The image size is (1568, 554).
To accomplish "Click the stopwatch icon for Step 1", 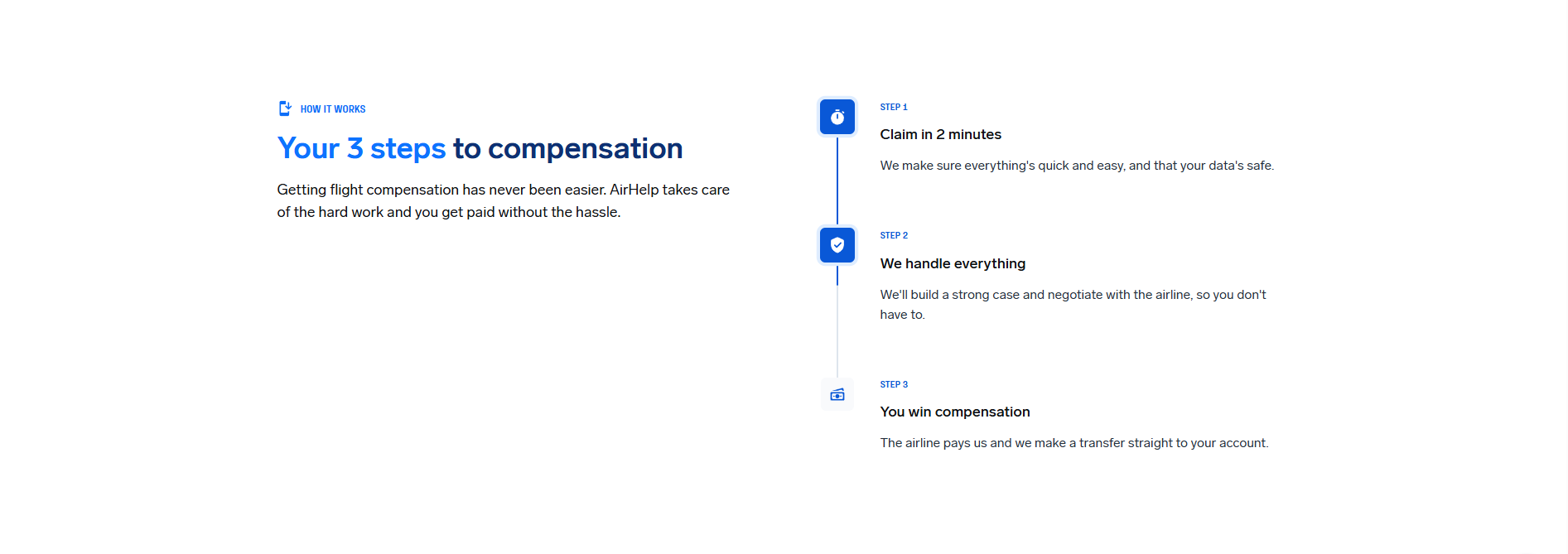I will pyautogui.click(x=837, y=117).
